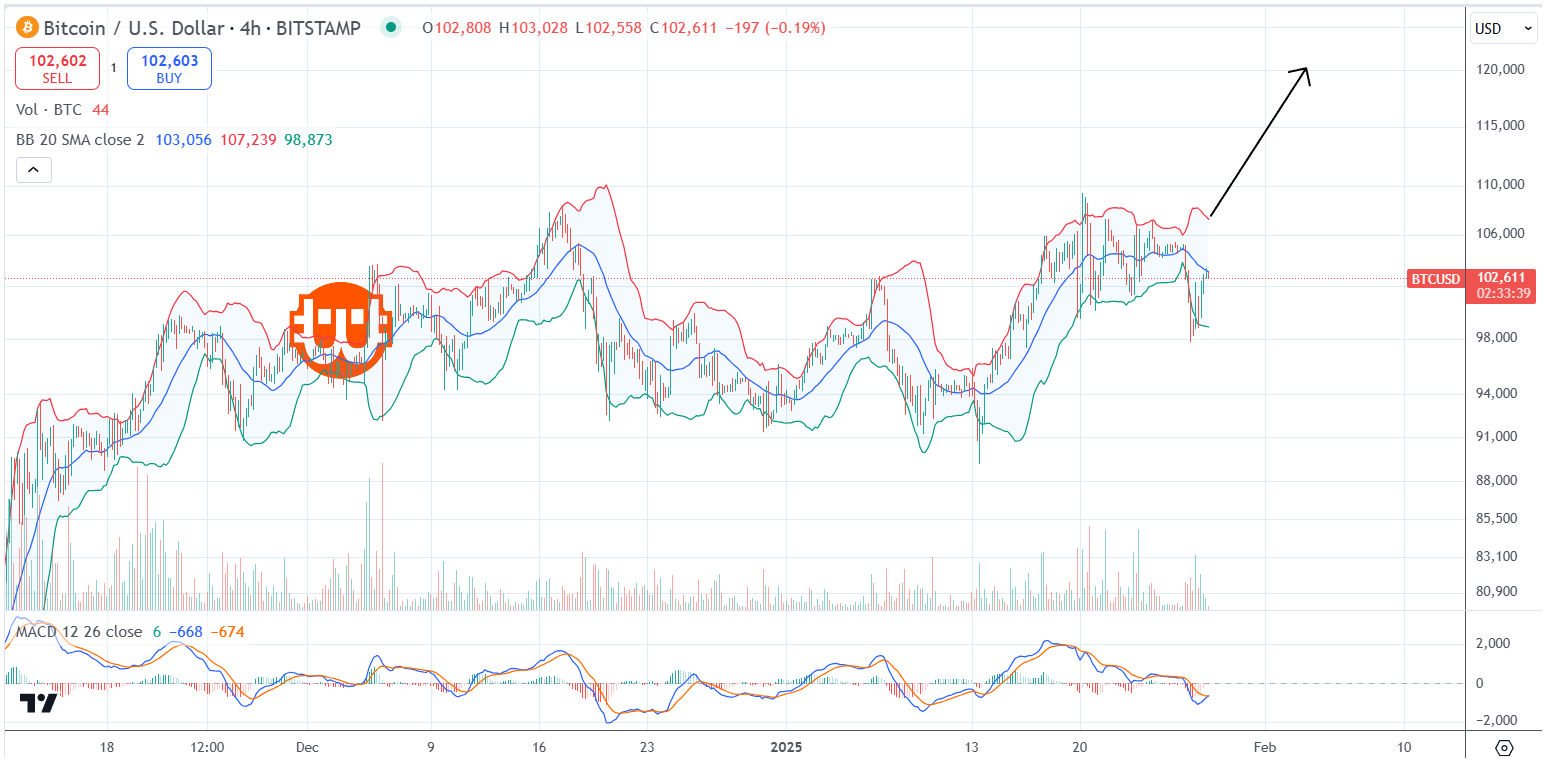
Task: Click the BTCUSD current price label
Action: (x=1434, y=279)
